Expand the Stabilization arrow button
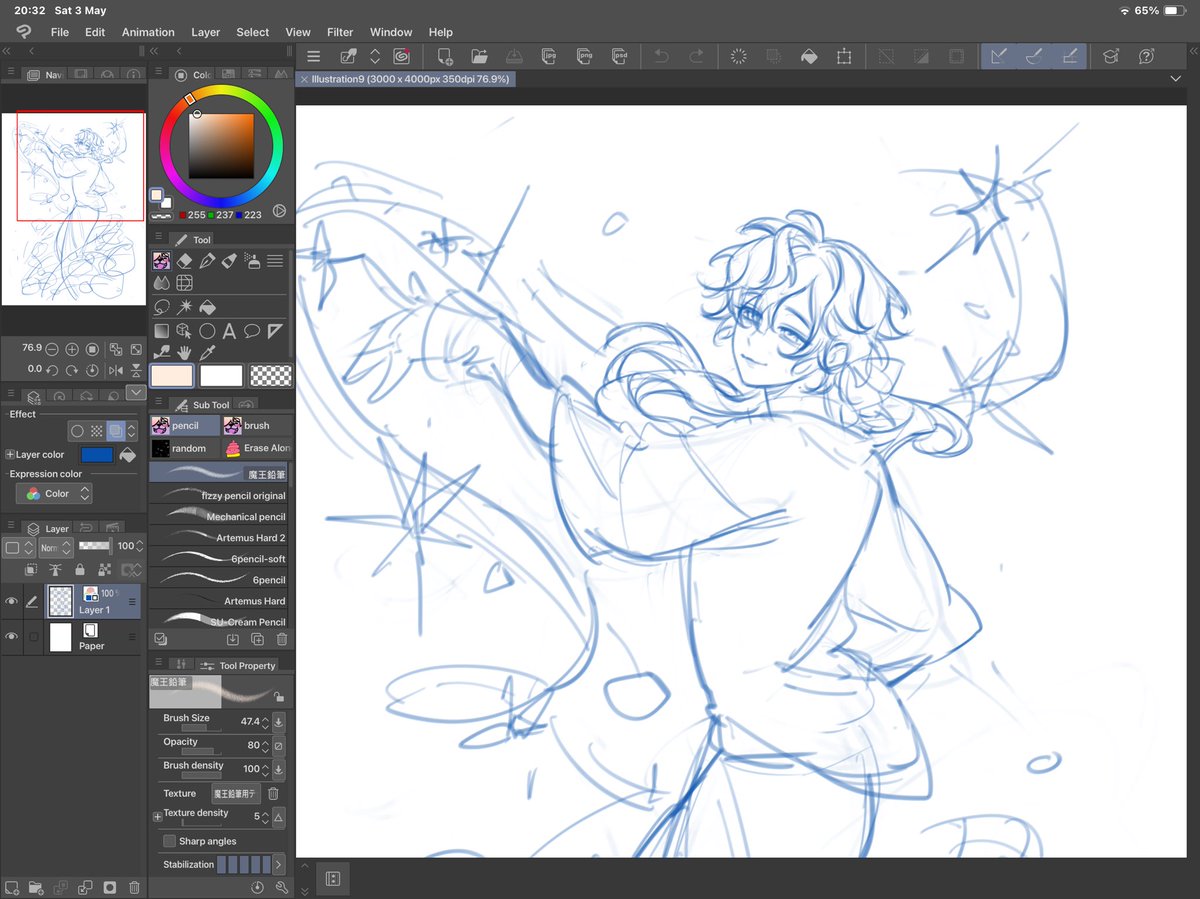Viewport: 1200px width, 899px height. coord(278,864)
